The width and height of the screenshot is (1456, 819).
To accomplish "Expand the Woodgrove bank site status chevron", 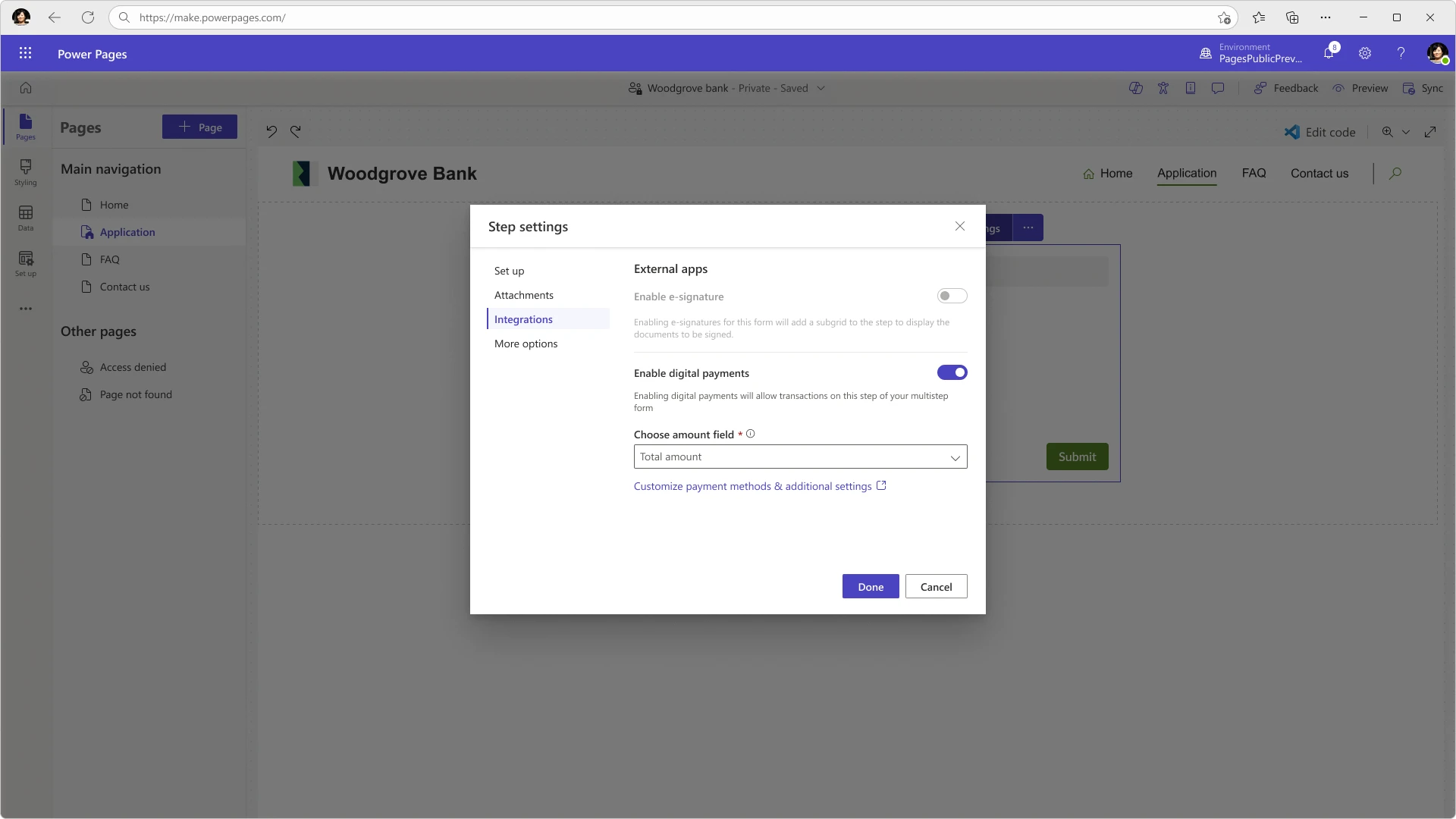I will [x=821, y=88].
